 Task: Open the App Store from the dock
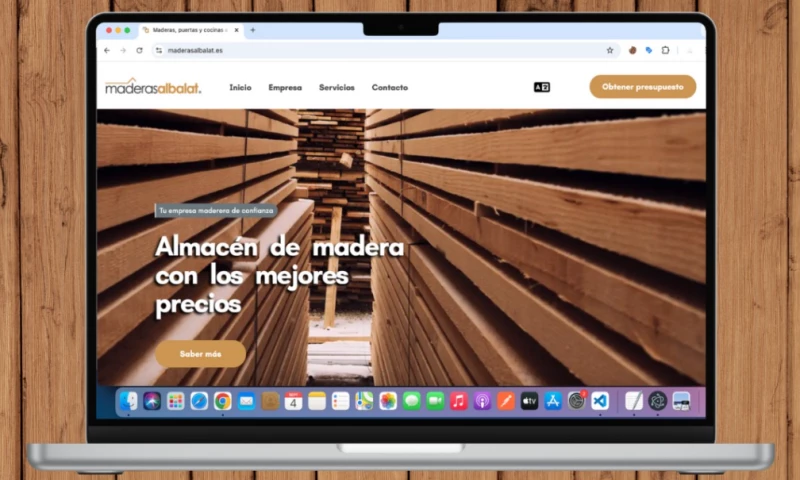tap(553, 401)
